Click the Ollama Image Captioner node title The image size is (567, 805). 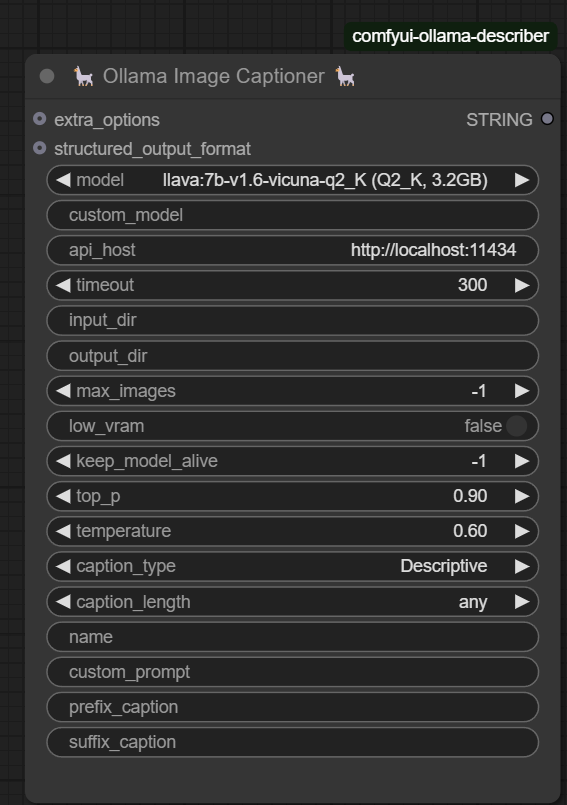(214, 76)
